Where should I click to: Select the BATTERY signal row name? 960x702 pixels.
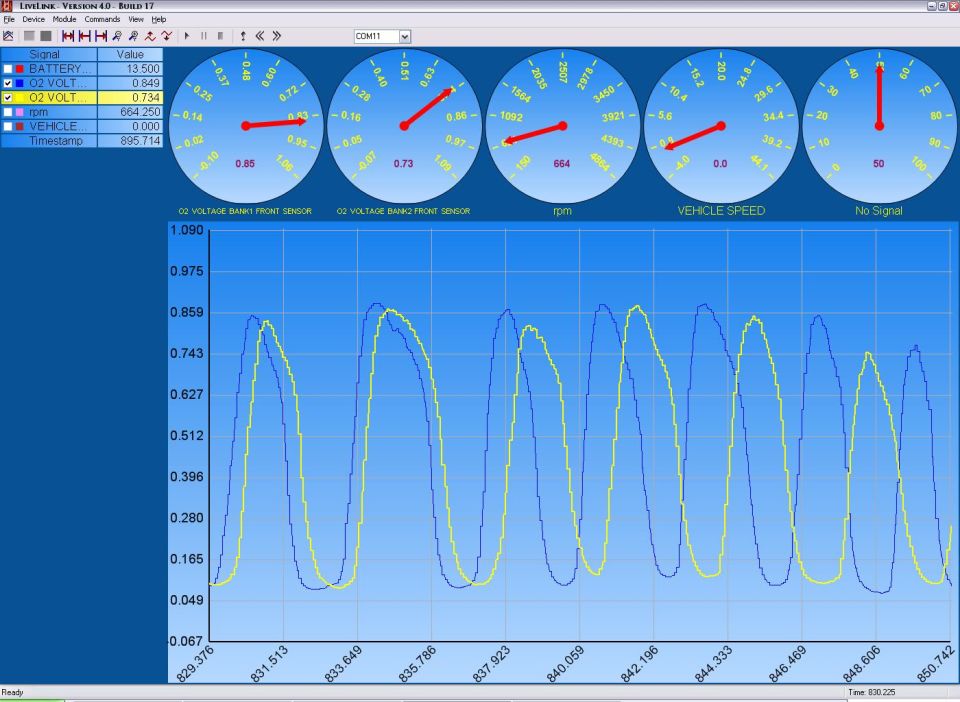[x=59, y=69]
